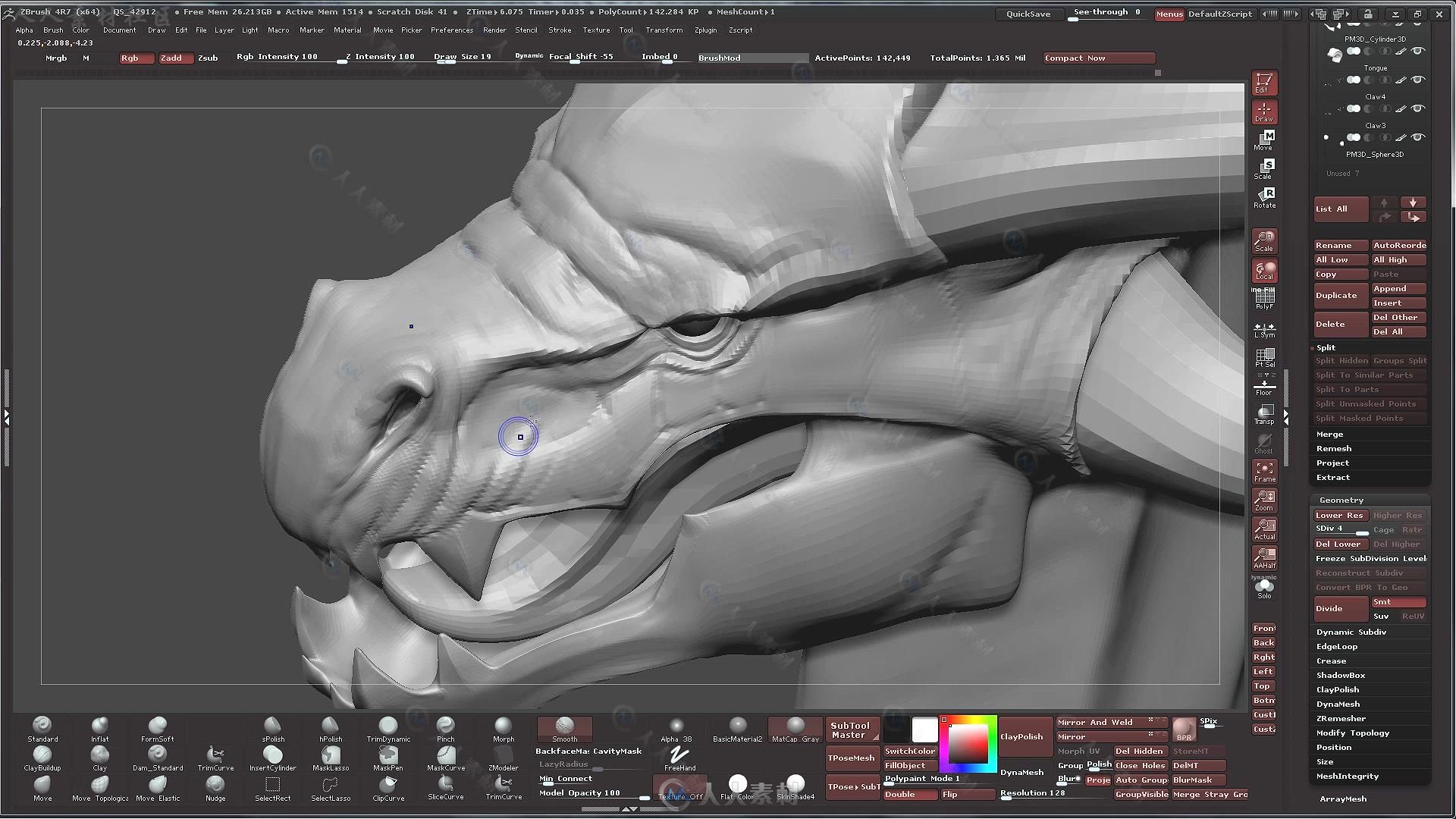This screenshot has width=1456, height=819.
Task: Click the SubTool Master button
Action: [852, 730]
